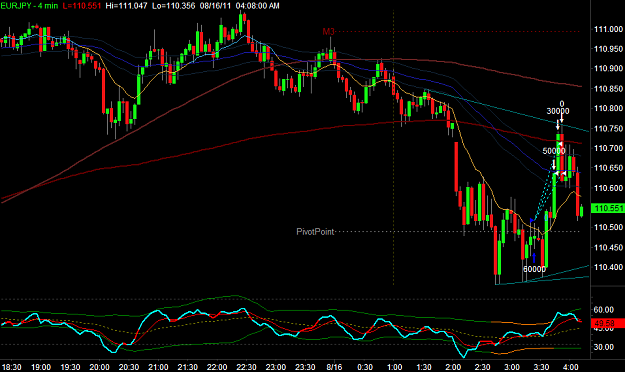Click the Lo=110.356 value in header
This screenshot has height=372, width=625.
(x=174, y=6)
